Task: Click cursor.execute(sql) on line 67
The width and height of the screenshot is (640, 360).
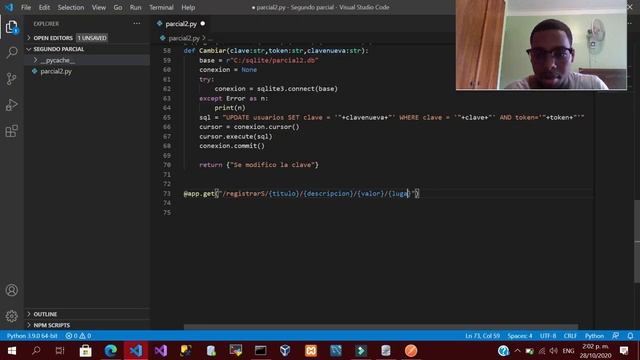Action: pyautogui.click(x=236, y=136)
